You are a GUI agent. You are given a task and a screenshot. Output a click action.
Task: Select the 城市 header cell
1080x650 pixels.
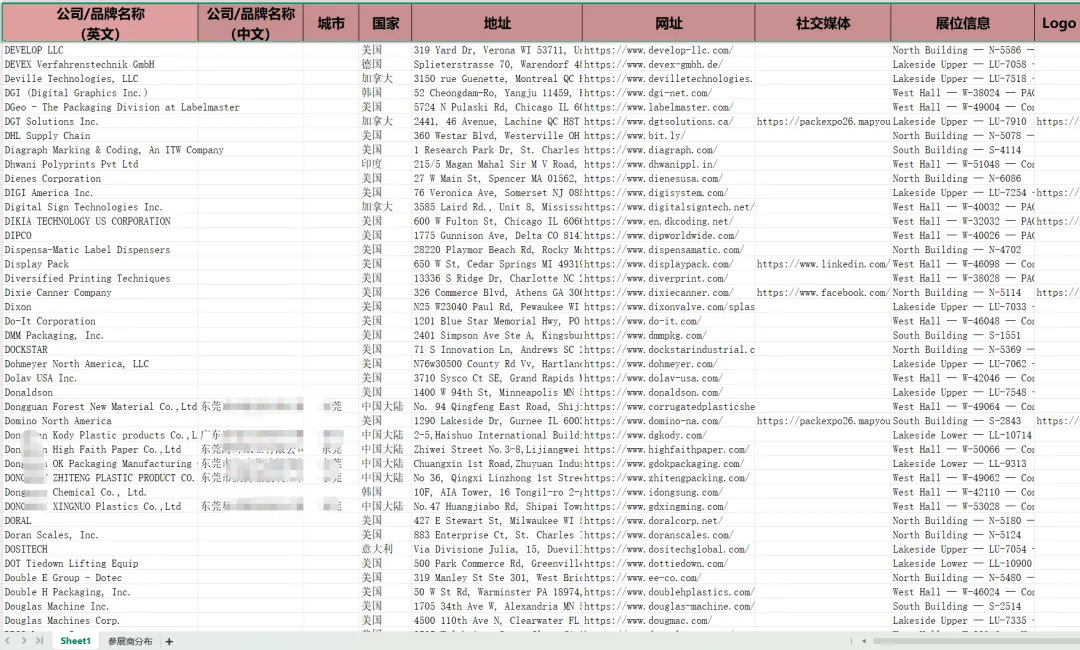point(331,23)
